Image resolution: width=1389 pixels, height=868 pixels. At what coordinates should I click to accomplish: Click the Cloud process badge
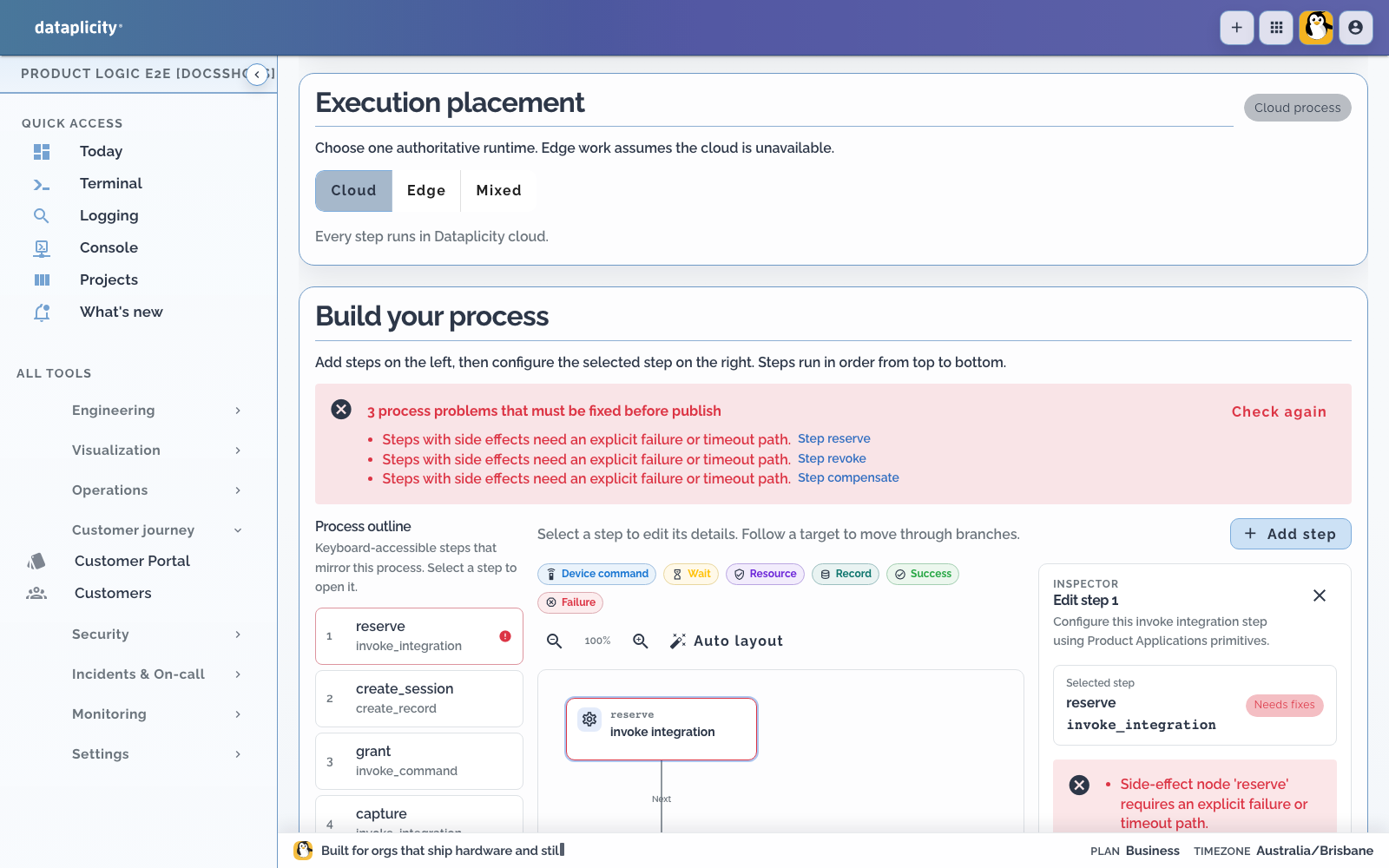coord(1297,108)
